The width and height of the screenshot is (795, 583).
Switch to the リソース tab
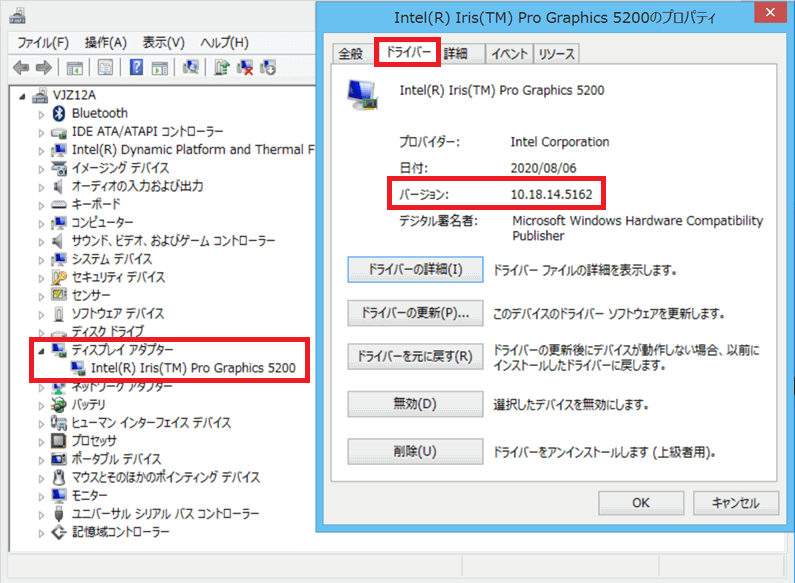tap(556, 54)
